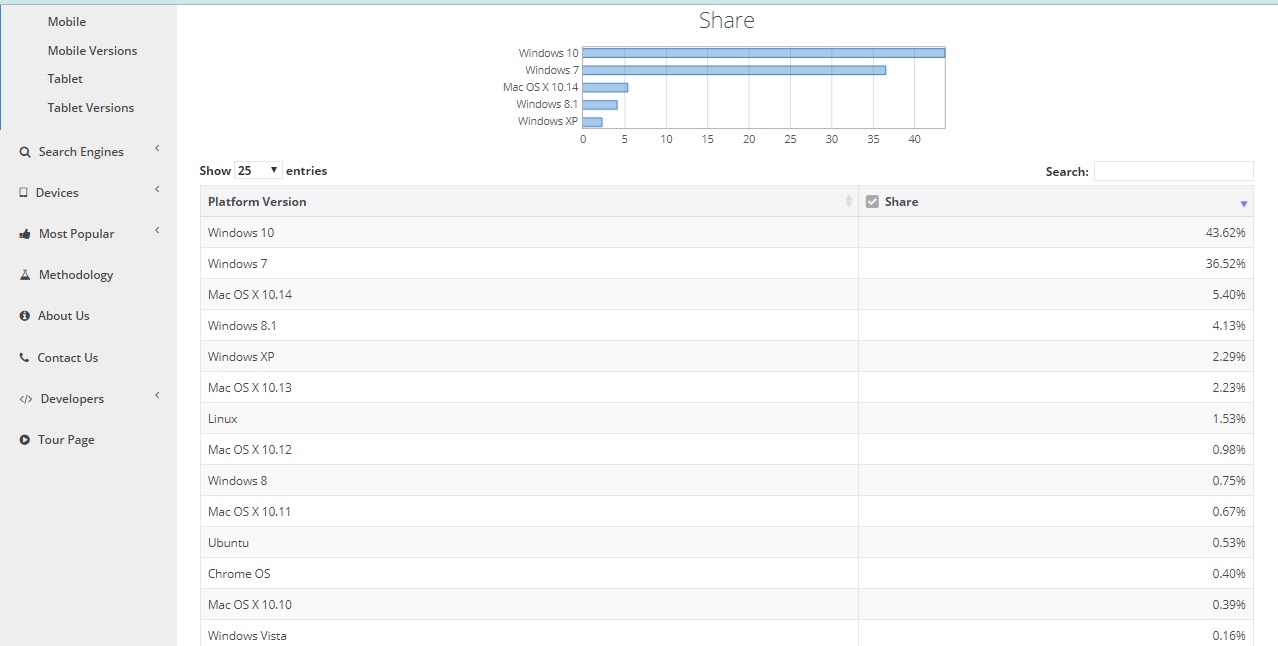Image resolution: width=1278 pixels, height=646 pixels.
Task: Click the Windows 10 chart bar
Action: click(764, 53)
